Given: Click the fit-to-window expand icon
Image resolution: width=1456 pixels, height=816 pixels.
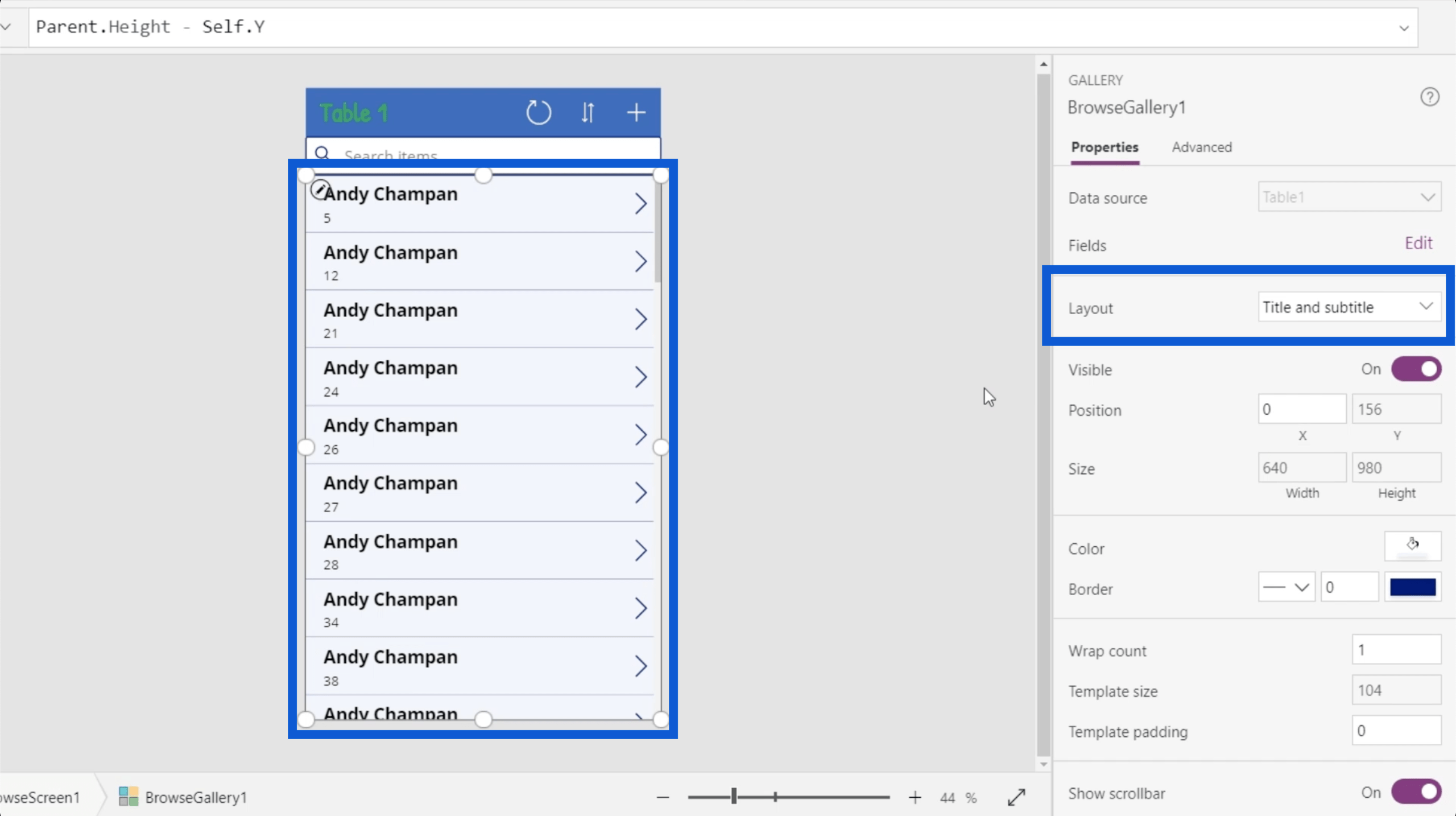Looking at the screenshot, I should pos(1016,797).
